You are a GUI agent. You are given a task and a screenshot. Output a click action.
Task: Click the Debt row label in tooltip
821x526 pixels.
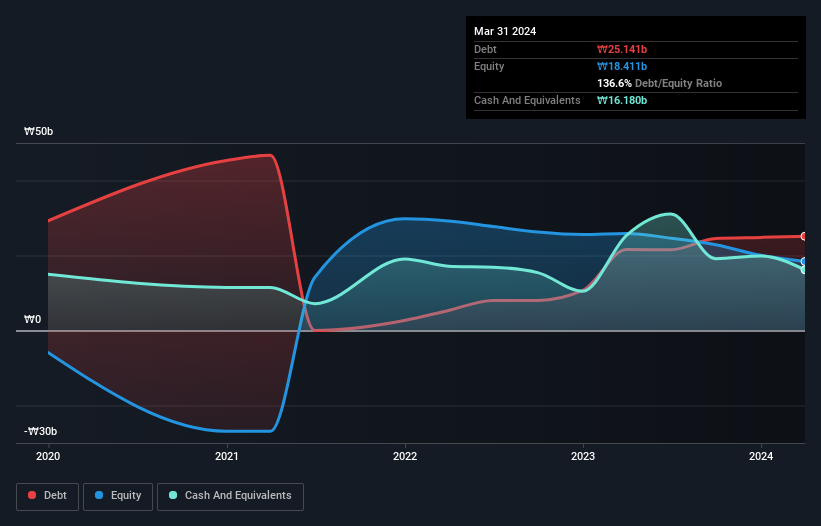tap(485, 49)
